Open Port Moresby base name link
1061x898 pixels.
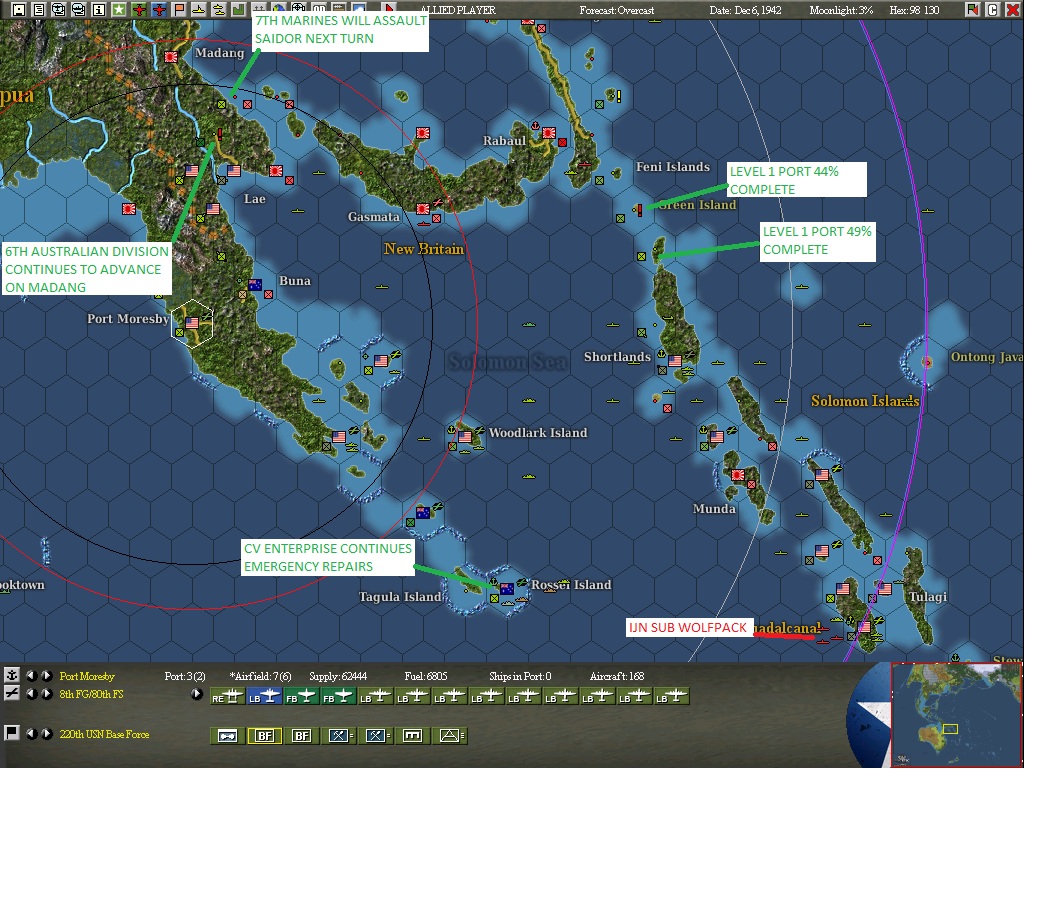coord(87,676)
